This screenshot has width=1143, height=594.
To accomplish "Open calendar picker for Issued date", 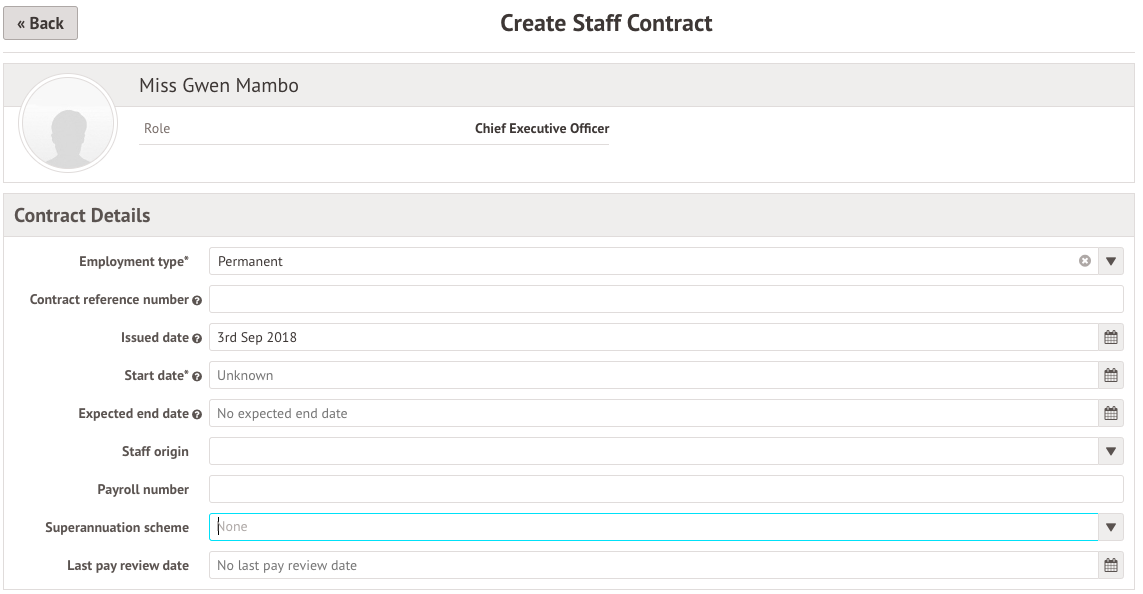I will click(x=1110, y=337).
